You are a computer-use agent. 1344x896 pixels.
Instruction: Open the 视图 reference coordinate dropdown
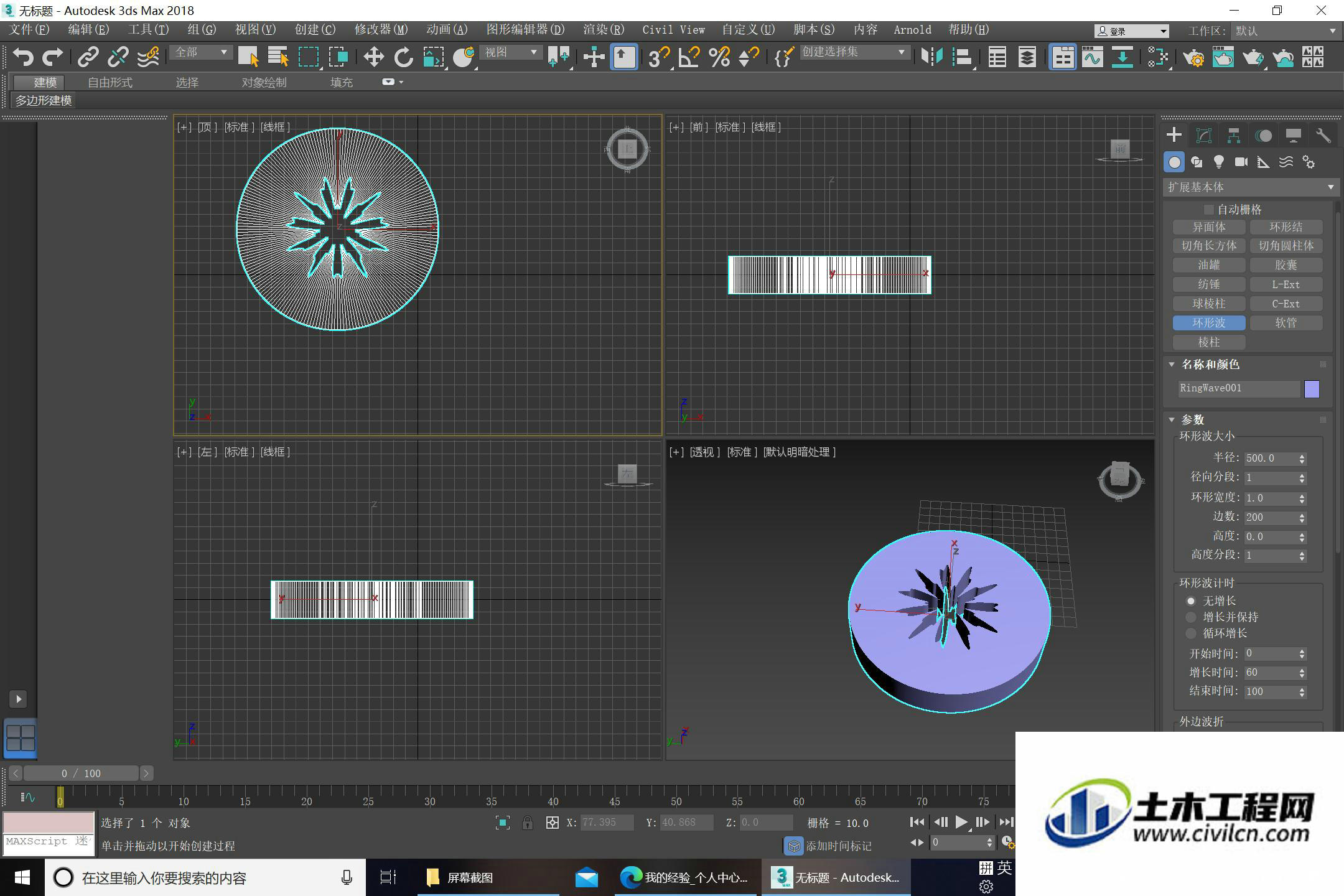coord(511,52)
